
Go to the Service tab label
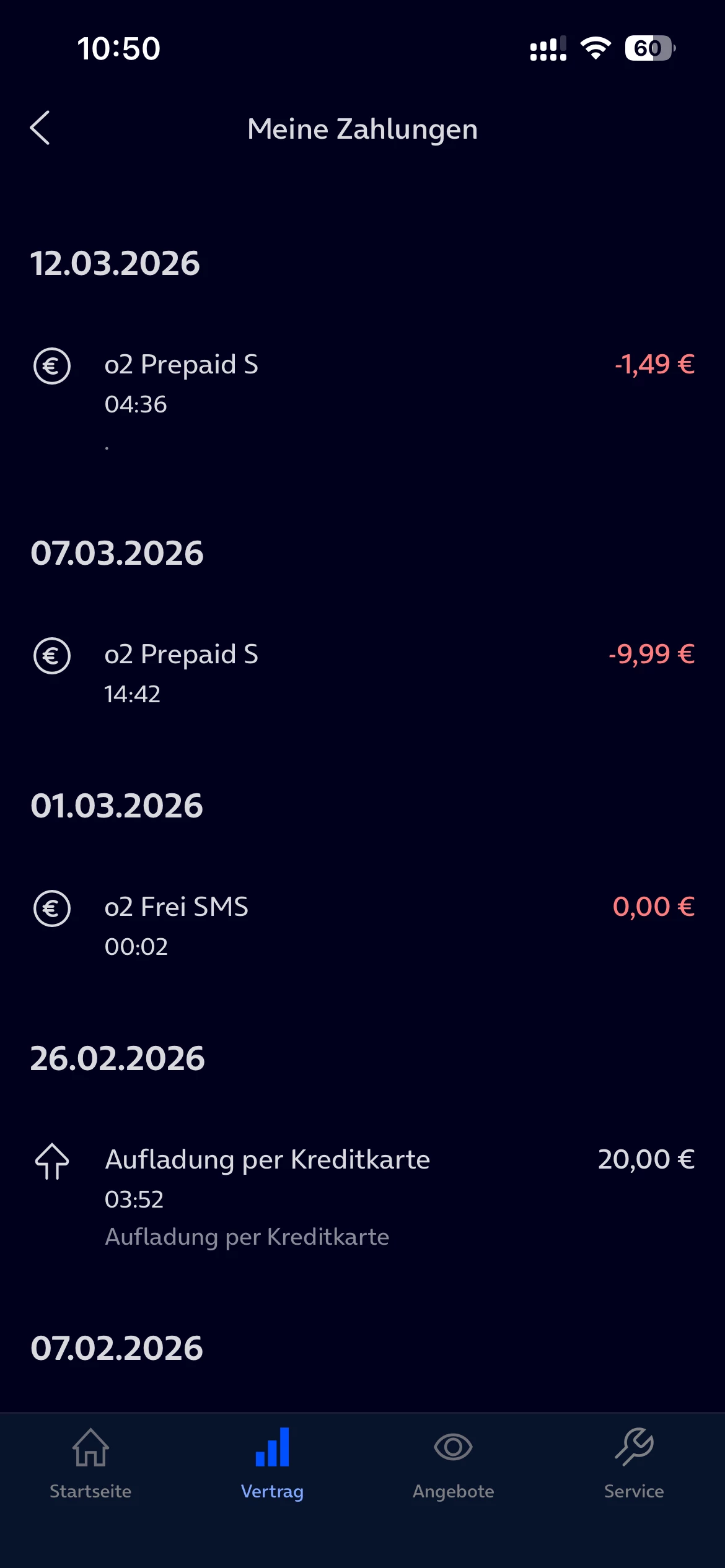(x=634, y=1491)
